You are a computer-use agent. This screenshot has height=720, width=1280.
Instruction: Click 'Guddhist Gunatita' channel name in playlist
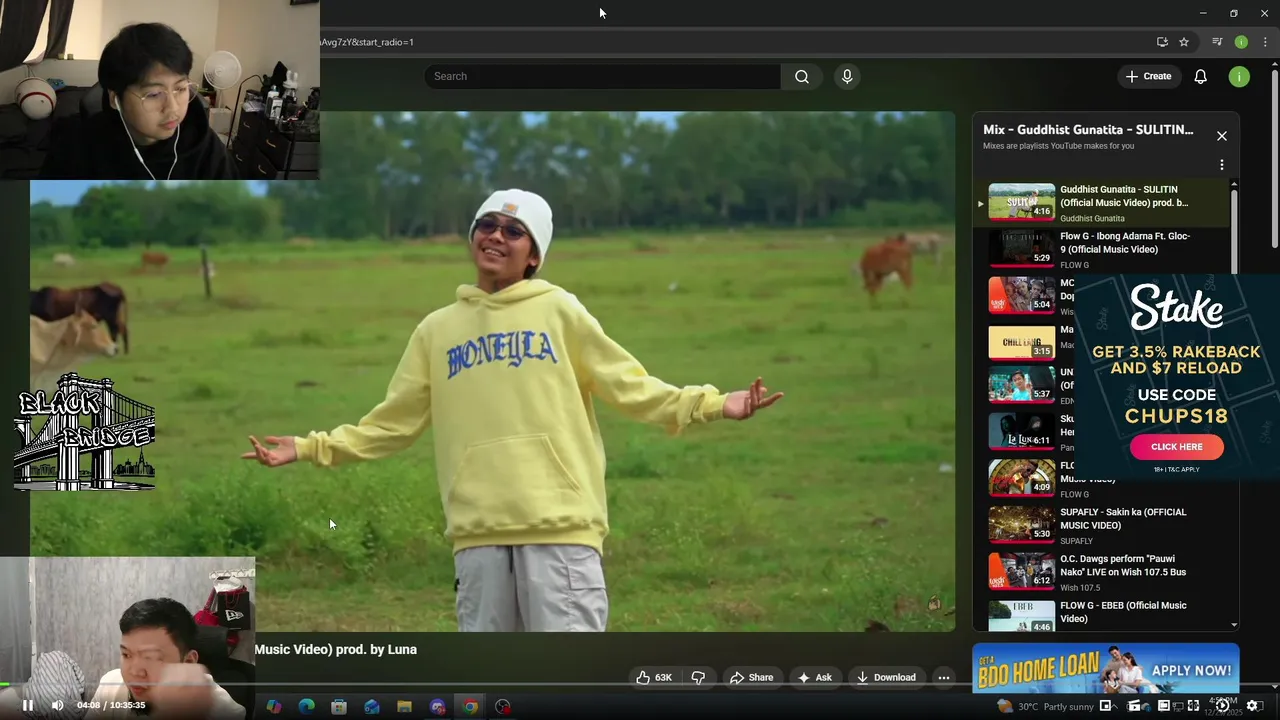point(1092,218)
